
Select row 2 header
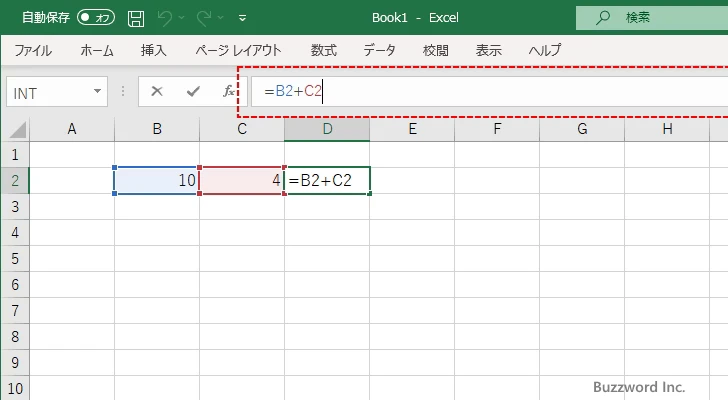(15, 181)
